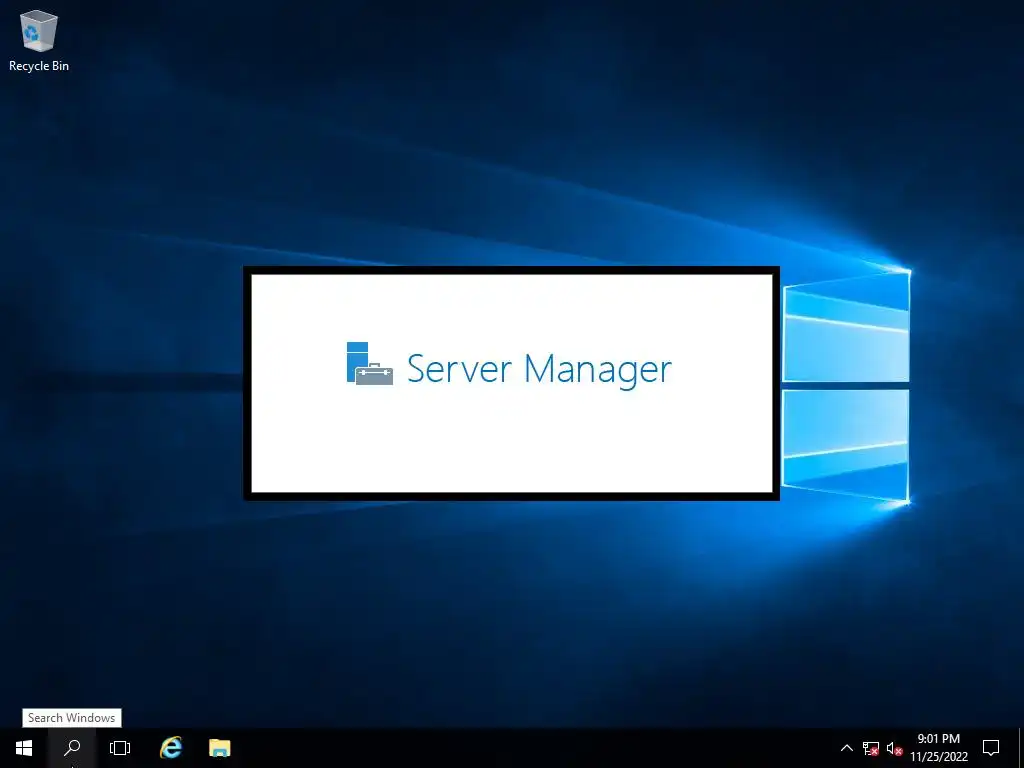The height and width of the screenshot is (768, 1024).
Task: Open the Recycle Bin desktop icon
Action: (39, 40)
